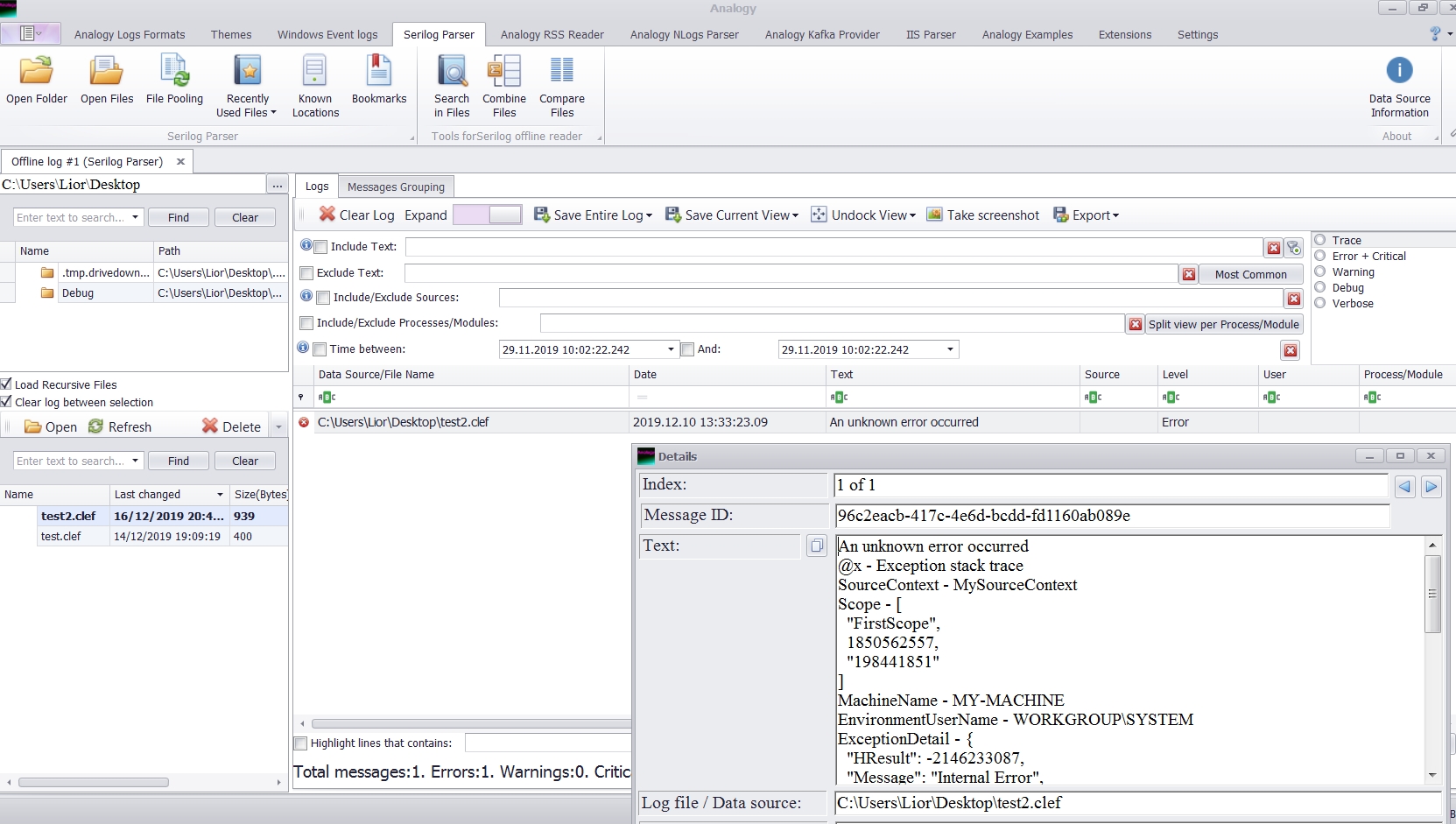
Task: Click Find in the folder search
Action: (179, 217)
